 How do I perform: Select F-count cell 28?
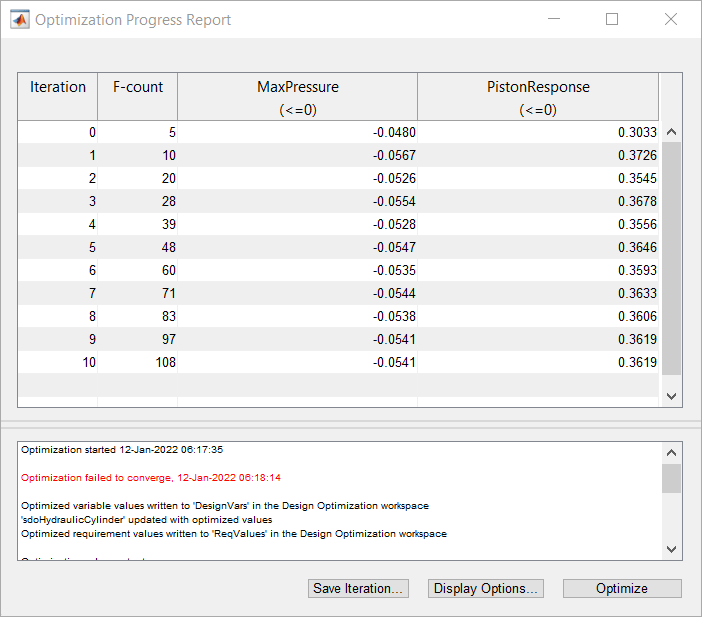[x=137, y=201]
